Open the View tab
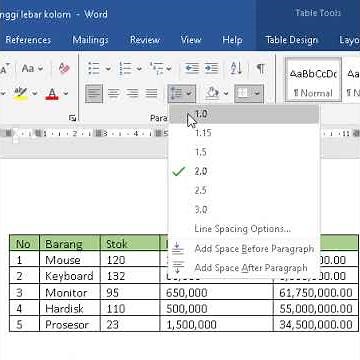 [x=191, y=40]
